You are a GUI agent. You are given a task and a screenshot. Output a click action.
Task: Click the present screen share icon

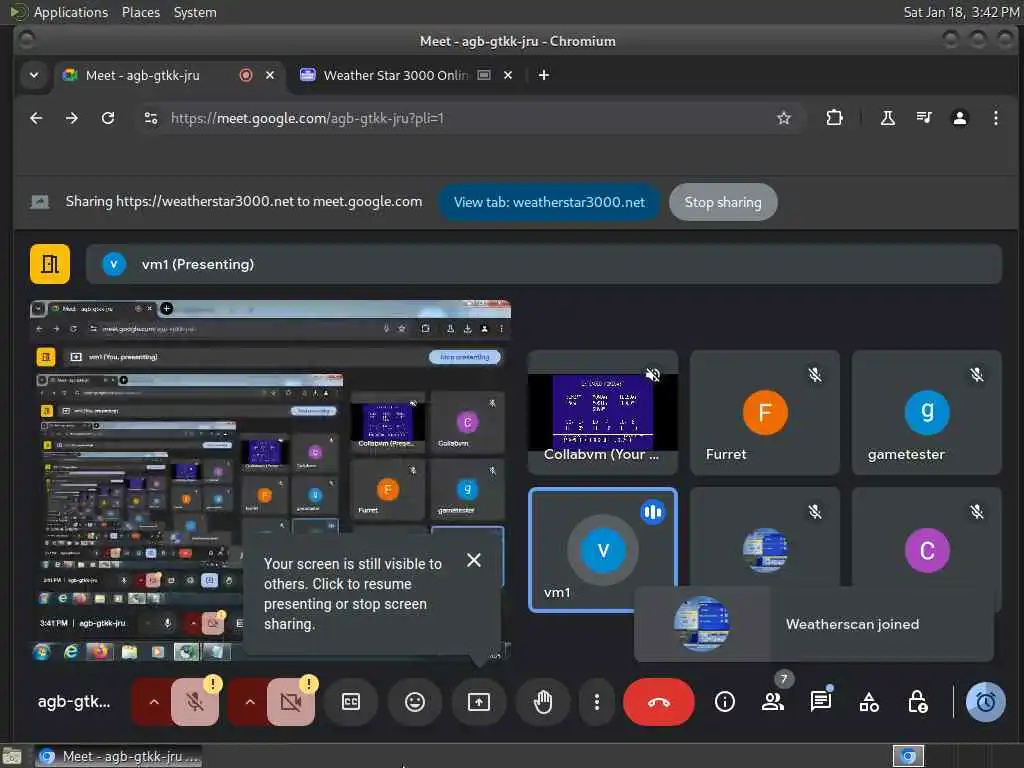pyautogui.click(x=479, y=702)
